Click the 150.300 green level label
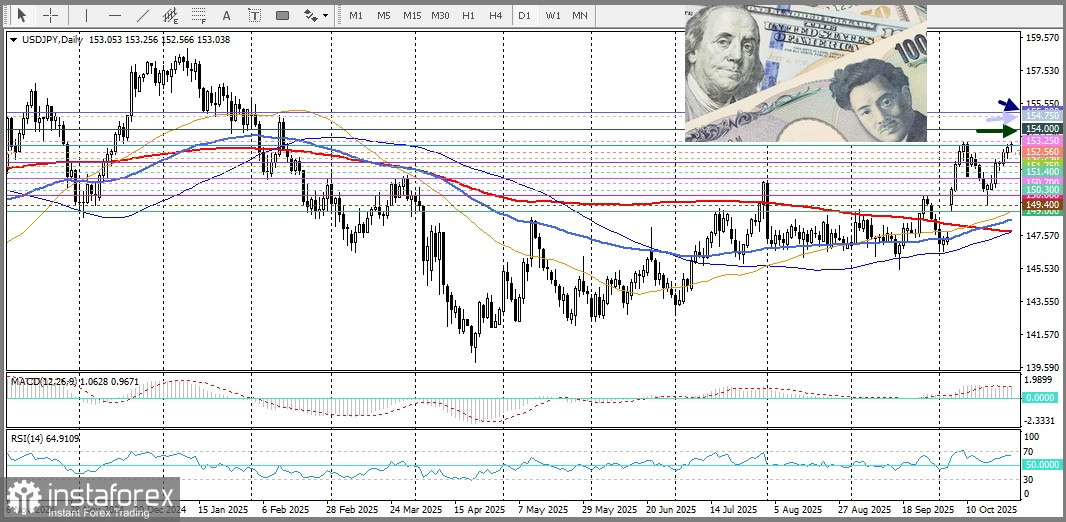Viewport: 1066px width, 522px height. click(1042, 189)
